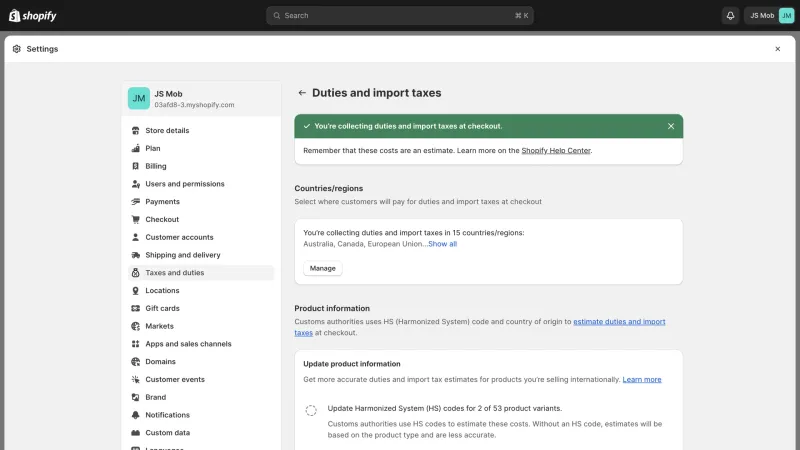The width and height of the screenshot is (800, 450).
Task: Click the Shipping and delivery truck icon
Action: point(135,255)
